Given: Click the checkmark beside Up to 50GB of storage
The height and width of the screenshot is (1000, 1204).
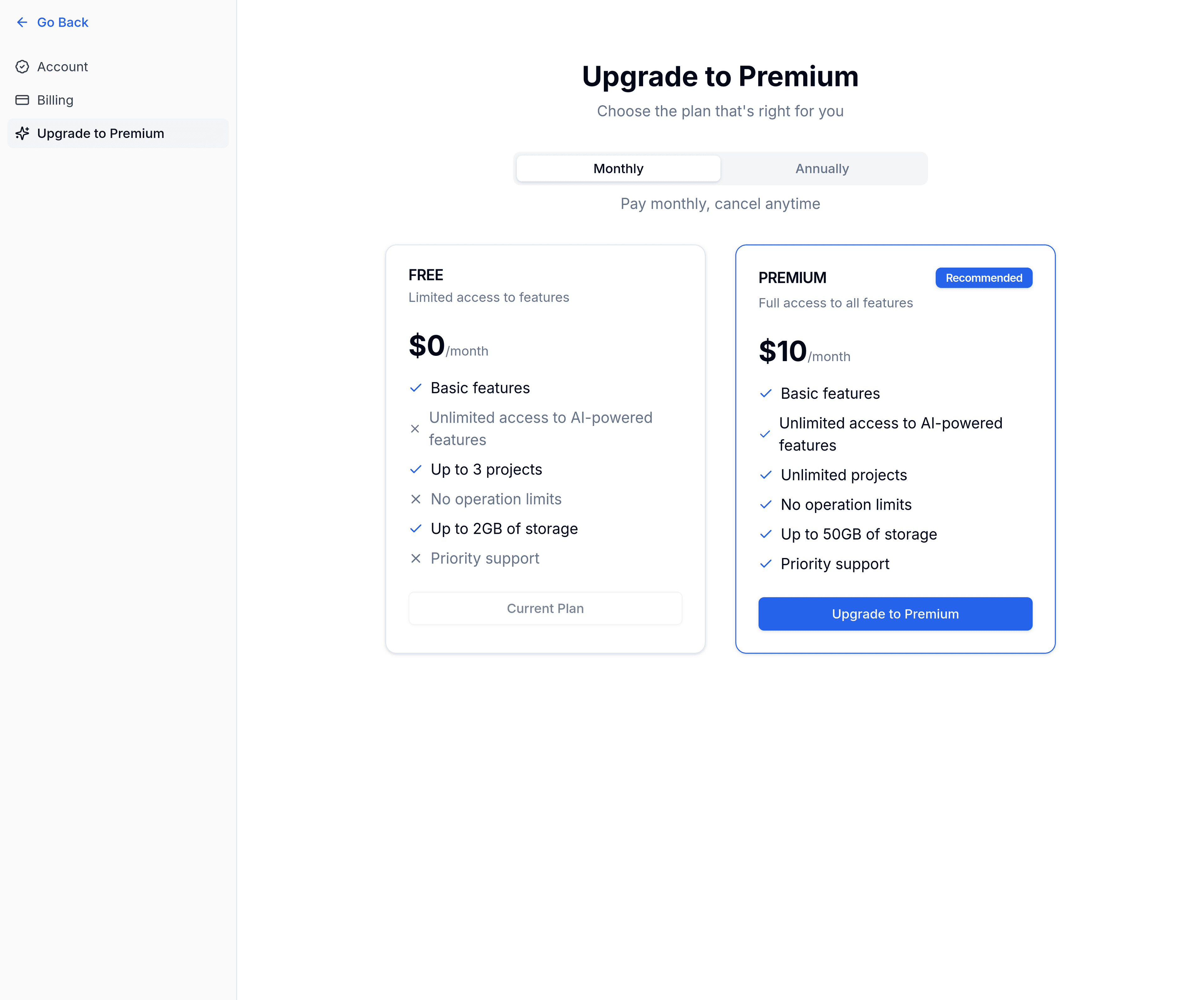Looking at the screenshot, I should coord(765,534).
